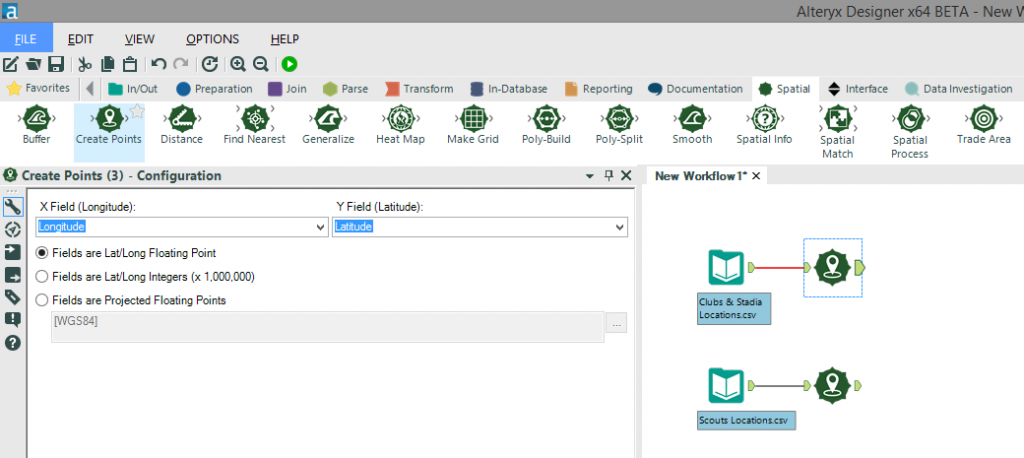
Task: Switch to the Favorites tool category
Action: click(39, 88)
